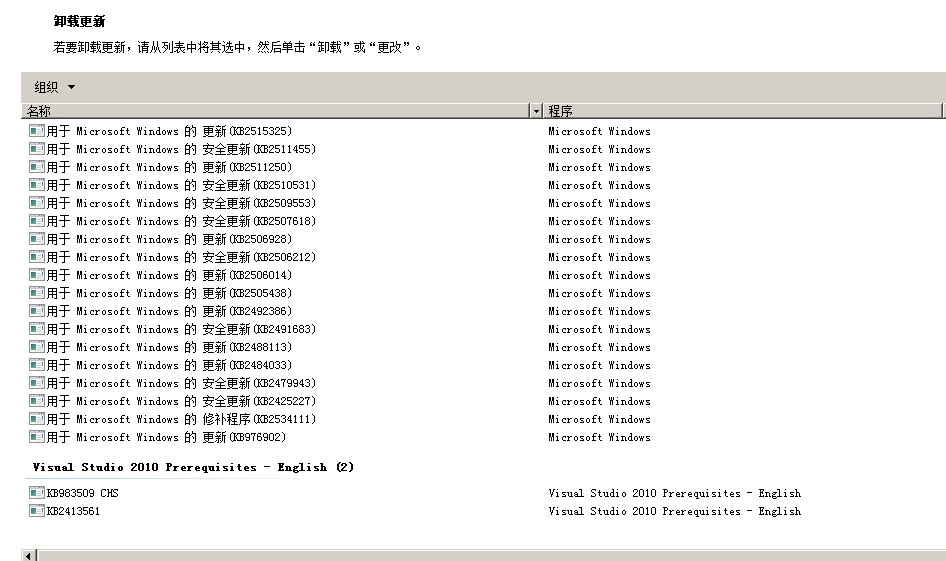This screenshot has height=561, width=946.
Task: Click the icon beside update KB2505438
Action: tap(37, 293)
